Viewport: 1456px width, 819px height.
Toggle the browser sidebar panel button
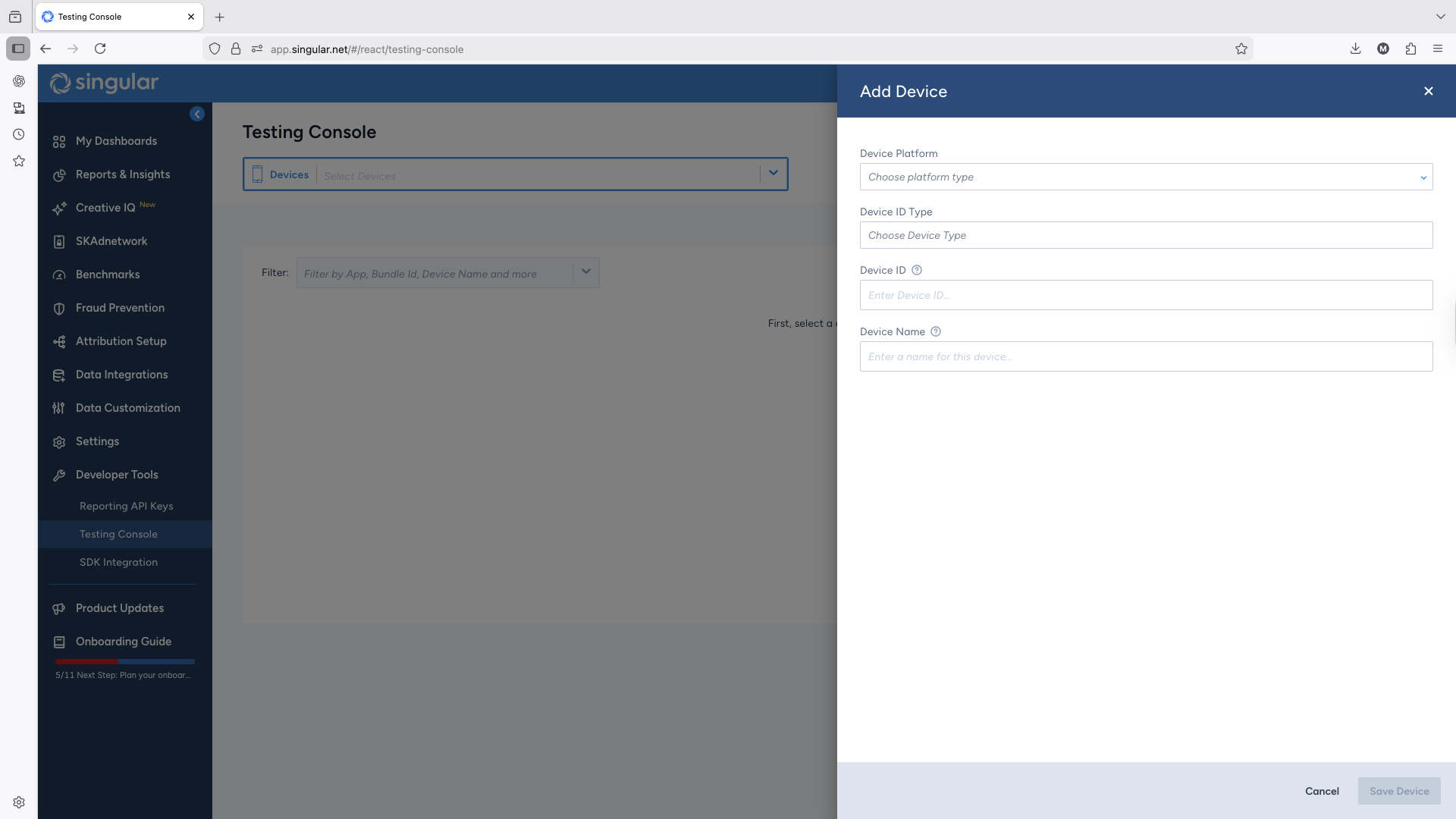pyautogui.click(x=18, y=49)
